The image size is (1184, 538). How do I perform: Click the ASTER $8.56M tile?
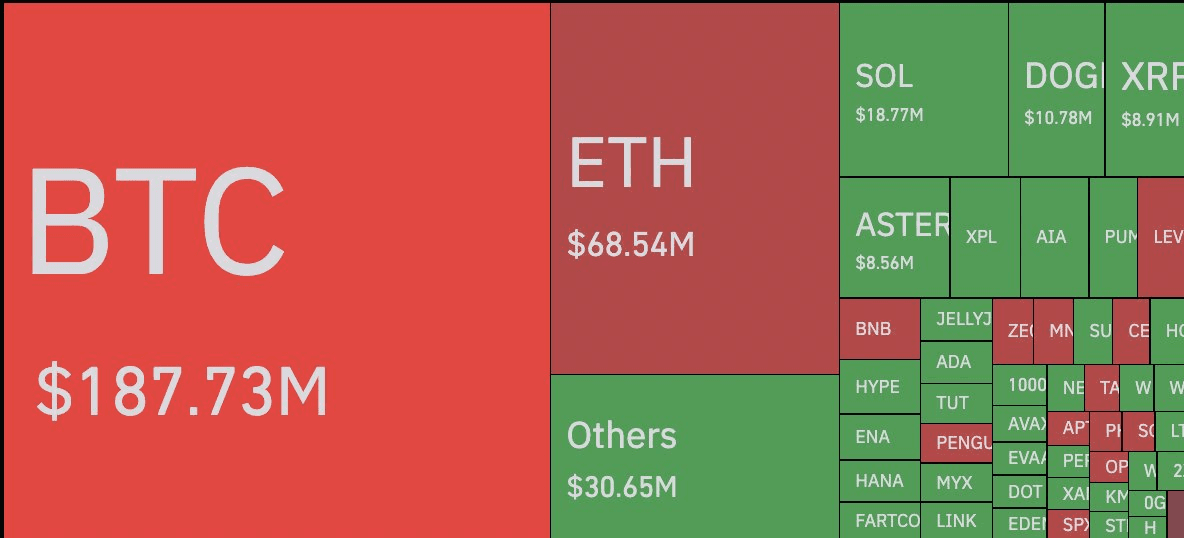[894, 238]
